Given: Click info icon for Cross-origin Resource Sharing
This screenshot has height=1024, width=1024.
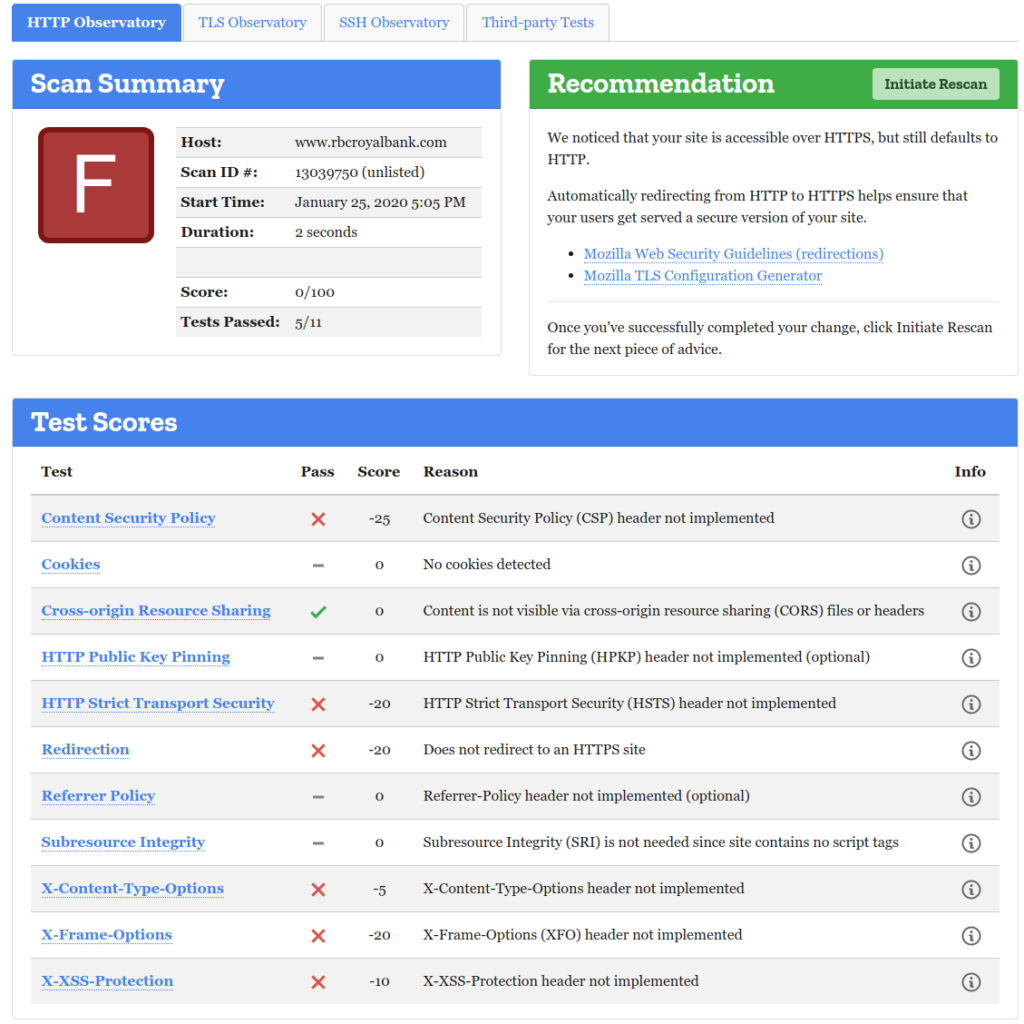Looking at the screenshot, I should coord(970,611).
